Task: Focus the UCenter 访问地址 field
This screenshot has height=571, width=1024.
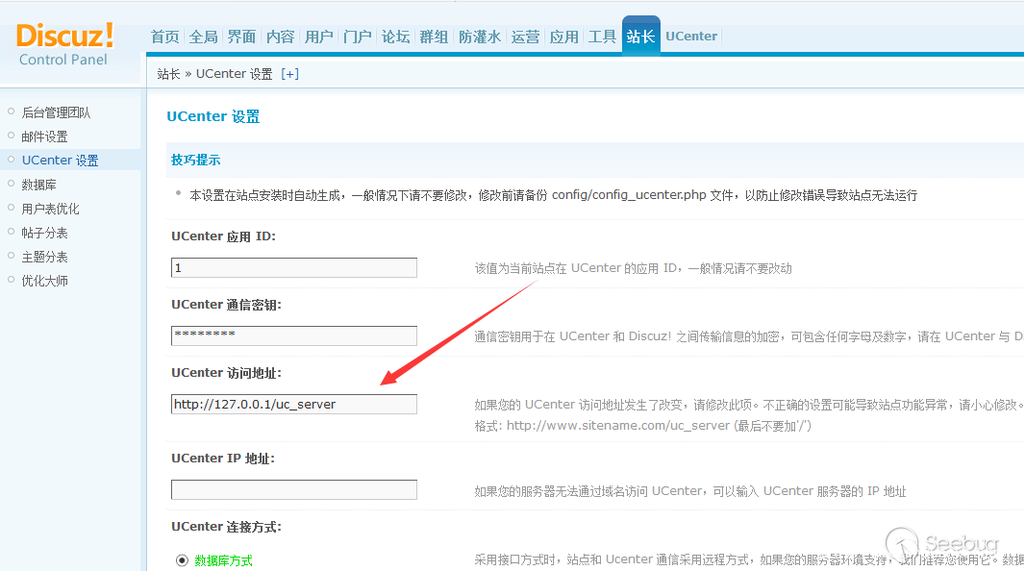Action: tap(294, 404)
